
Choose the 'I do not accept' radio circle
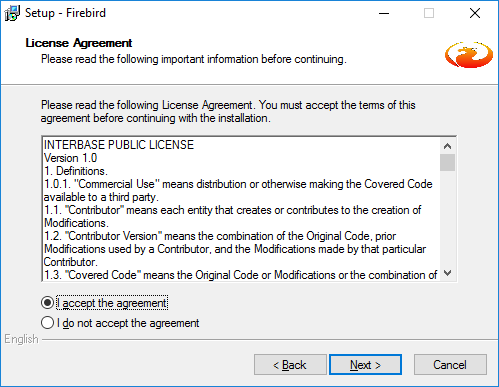pyautogui.click(x=47, y=323)
